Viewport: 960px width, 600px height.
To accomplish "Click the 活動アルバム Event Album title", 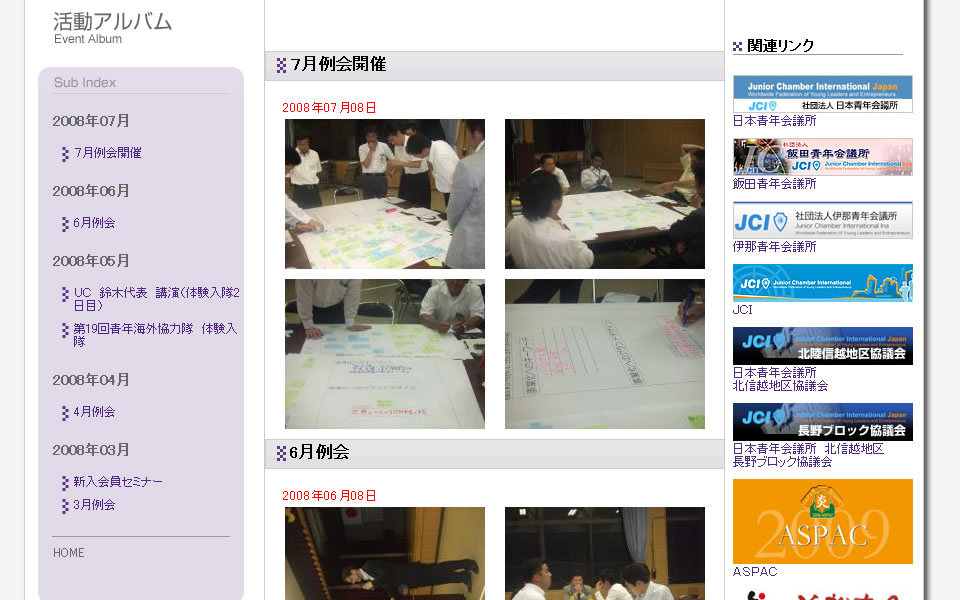I will (x=112, y=28).
